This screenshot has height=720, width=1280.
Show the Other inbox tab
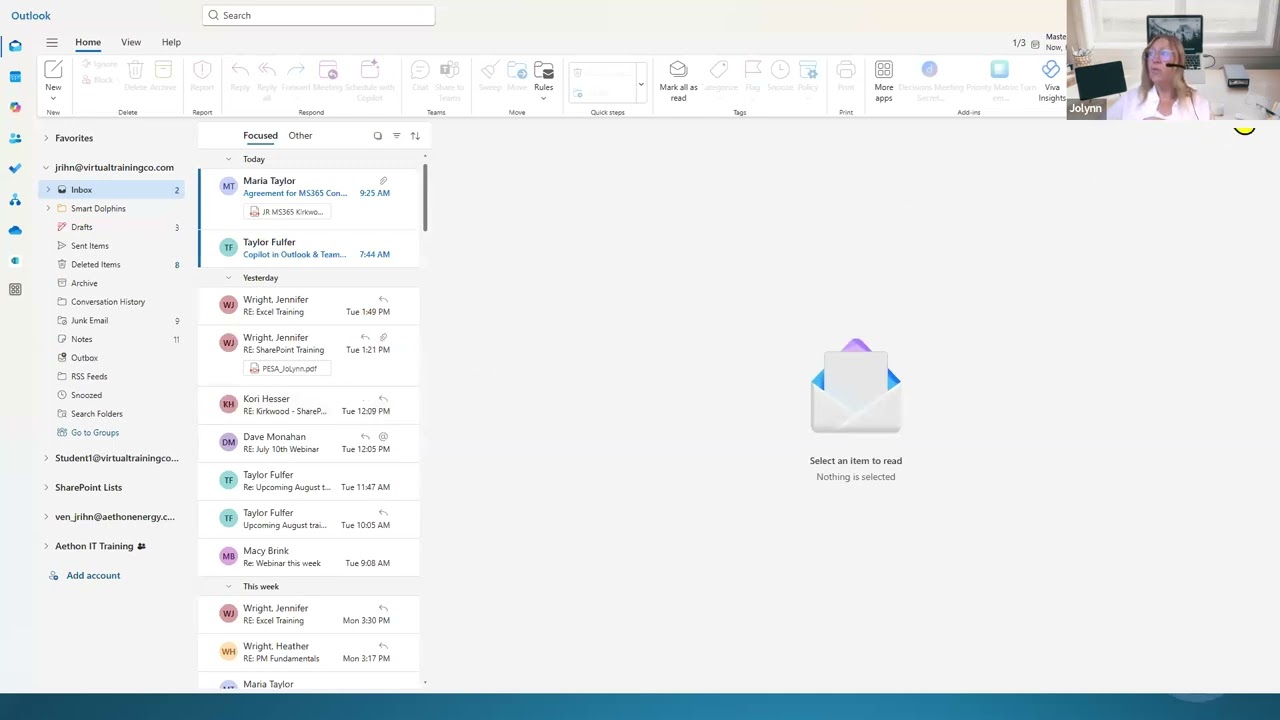tap(300, 136)
